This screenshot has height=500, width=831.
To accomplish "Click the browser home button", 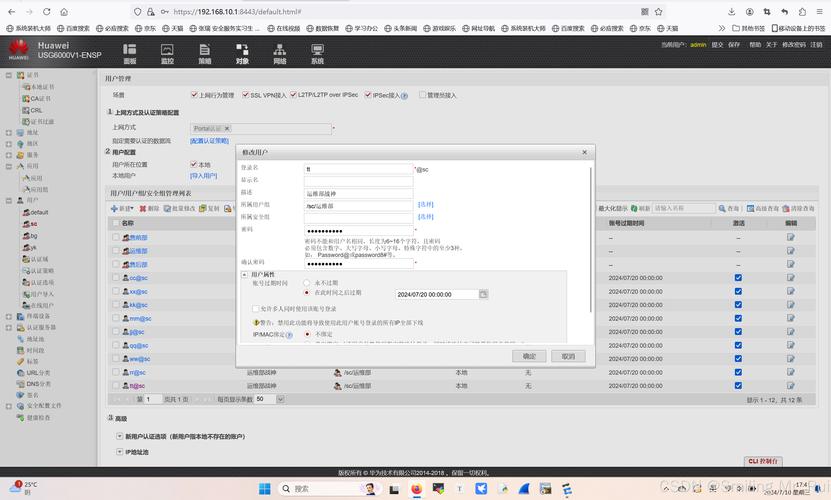I will click(x=64, y=11).
